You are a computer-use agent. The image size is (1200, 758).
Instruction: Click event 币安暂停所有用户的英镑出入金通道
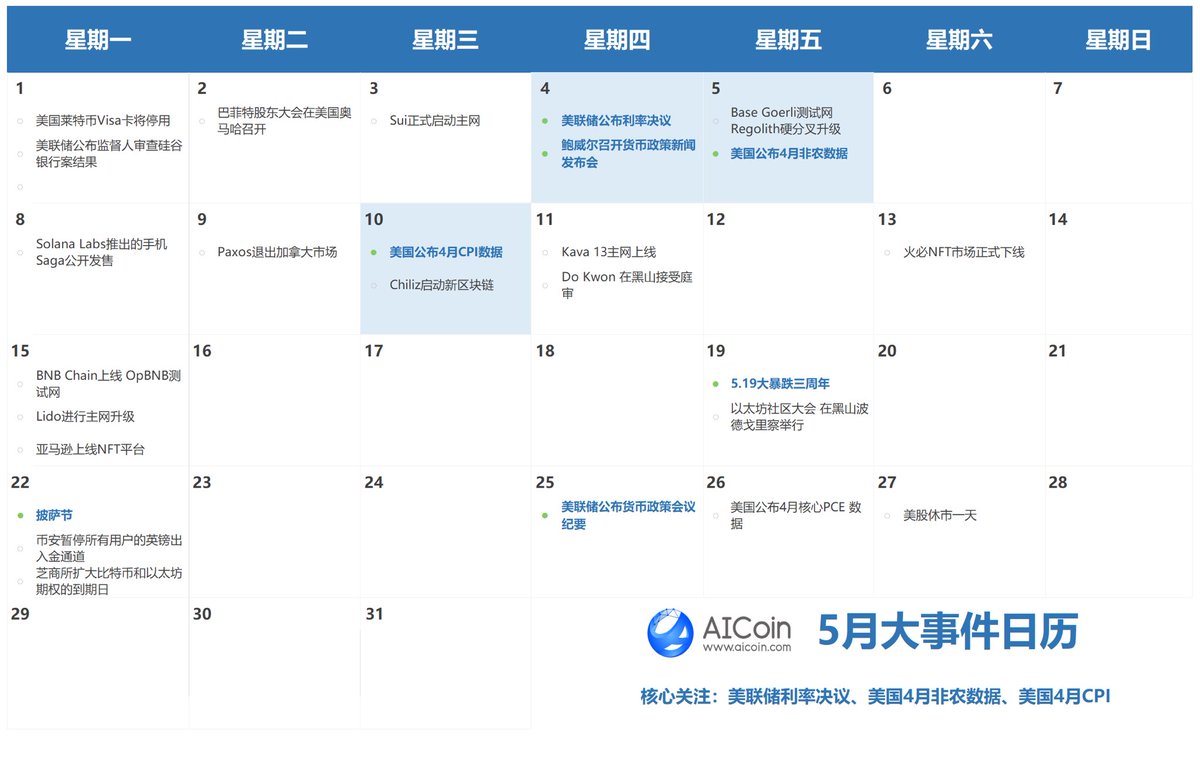109,548
